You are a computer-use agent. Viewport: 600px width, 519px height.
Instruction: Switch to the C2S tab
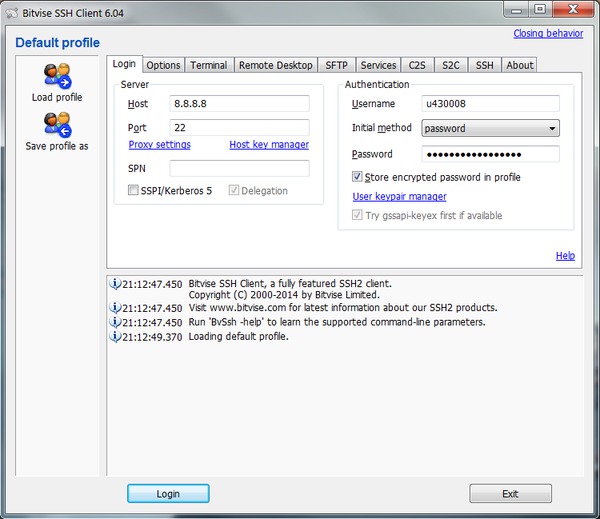point(417,65)
